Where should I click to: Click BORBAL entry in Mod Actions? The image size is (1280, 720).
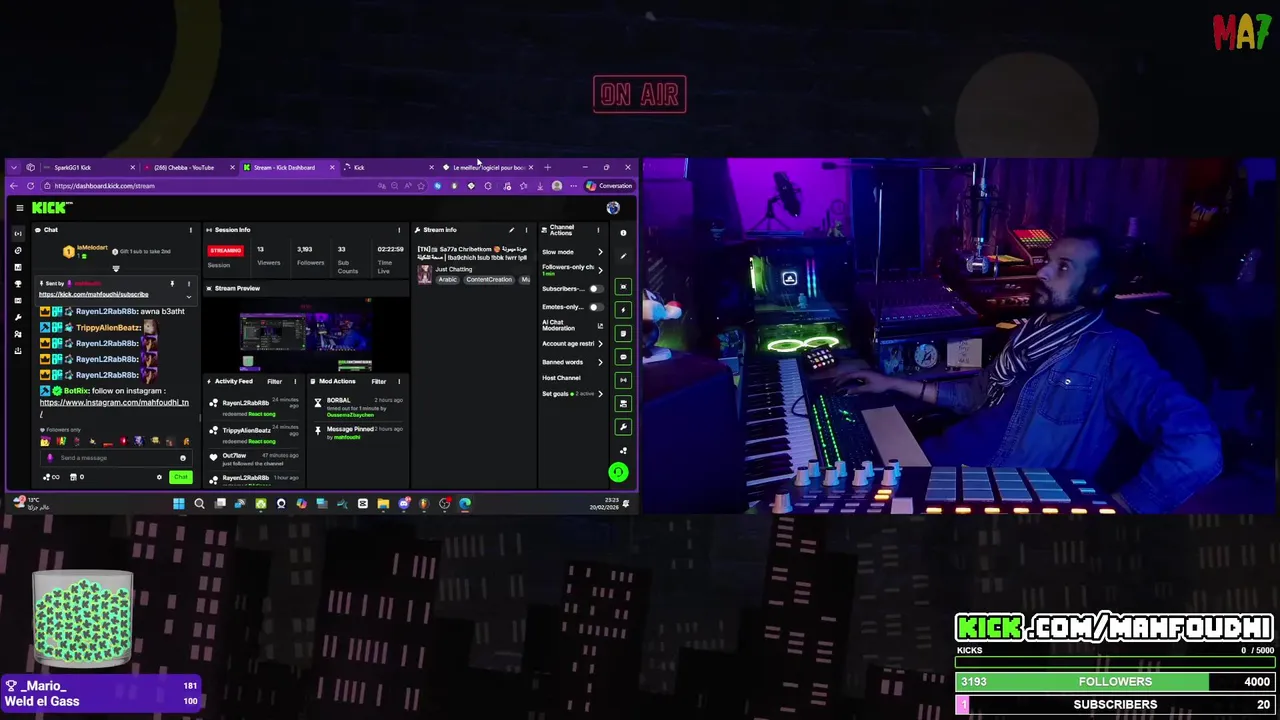click(x=358, y=407)
